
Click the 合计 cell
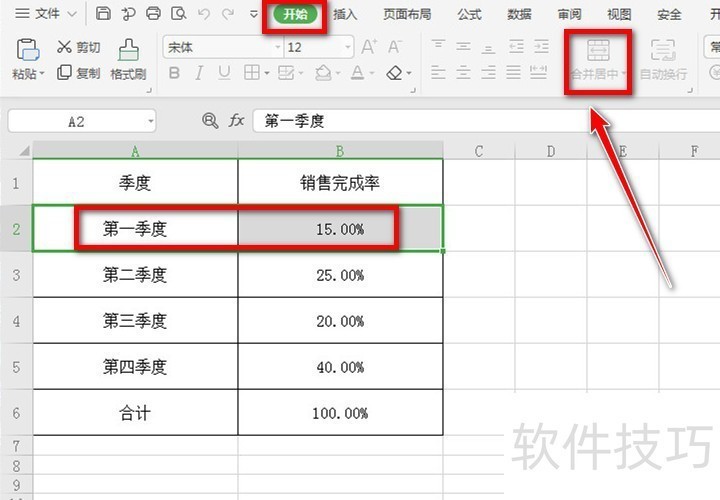(x=135, y=412)
